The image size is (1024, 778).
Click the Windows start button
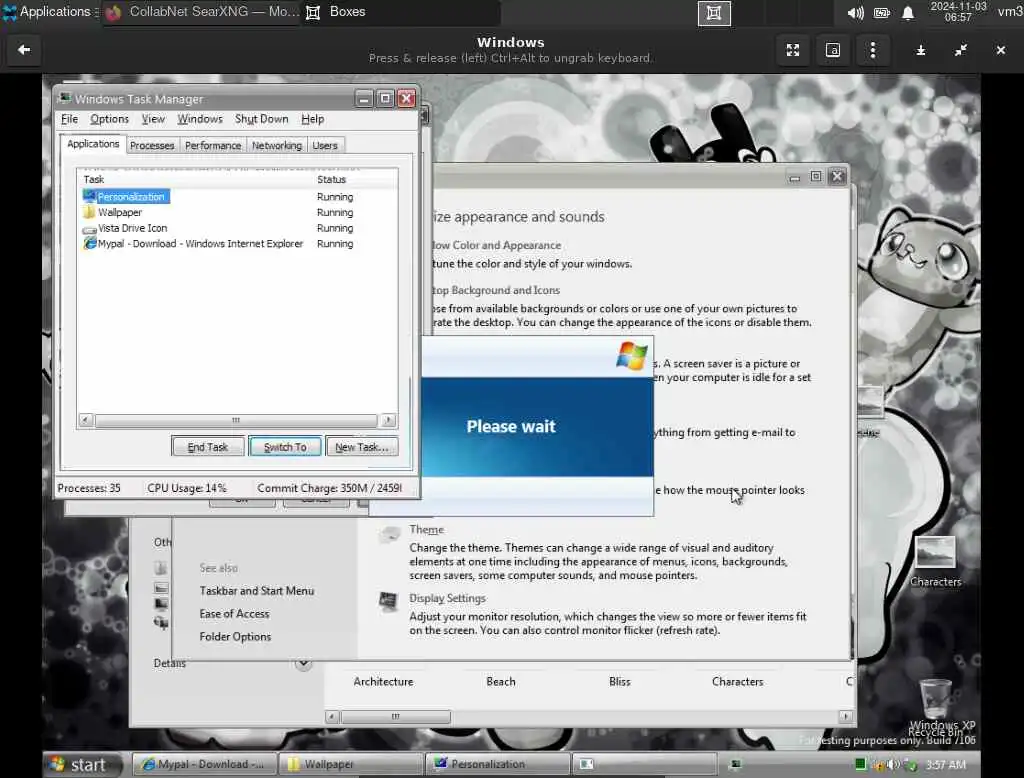(x=83, y=764)
